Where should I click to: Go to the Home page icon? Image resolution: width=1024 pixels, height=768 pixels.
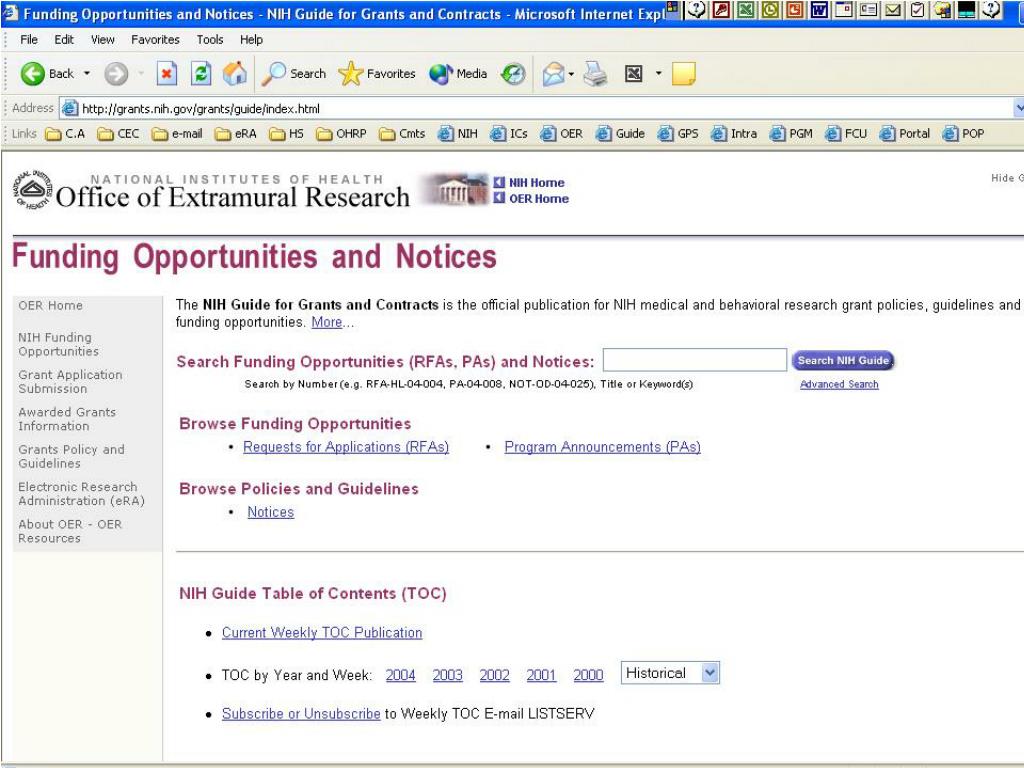click(x=234, y=74)
